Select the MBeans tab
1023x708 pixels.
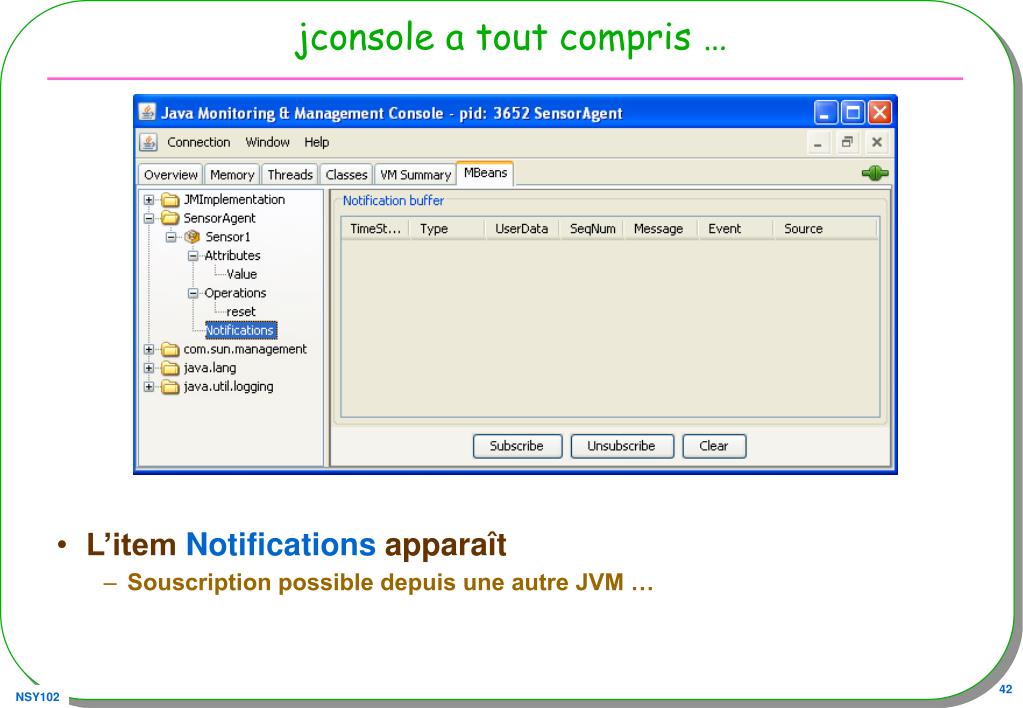coord(485,173)
